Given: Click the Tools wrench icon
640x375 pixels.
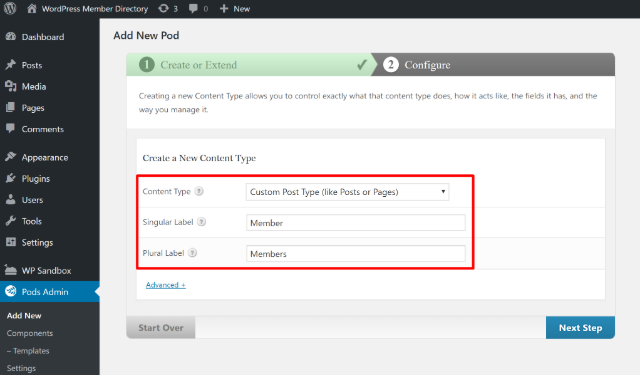Looking at the screenshot, I should pyautogui.click(x=11, y=221).
